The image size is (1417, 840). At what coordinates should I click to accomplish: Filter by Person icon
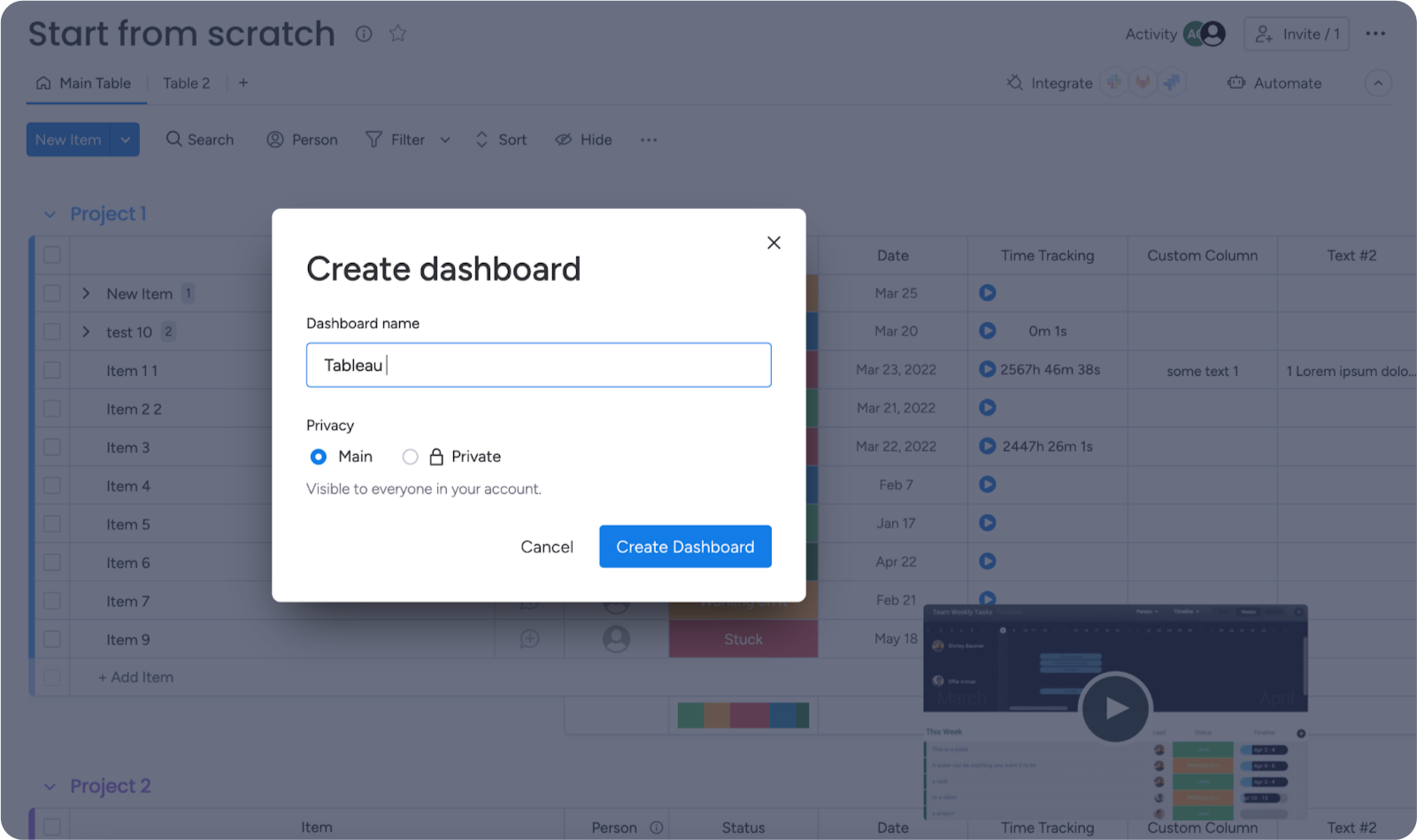pyautogui.click(x=274, y=139)
